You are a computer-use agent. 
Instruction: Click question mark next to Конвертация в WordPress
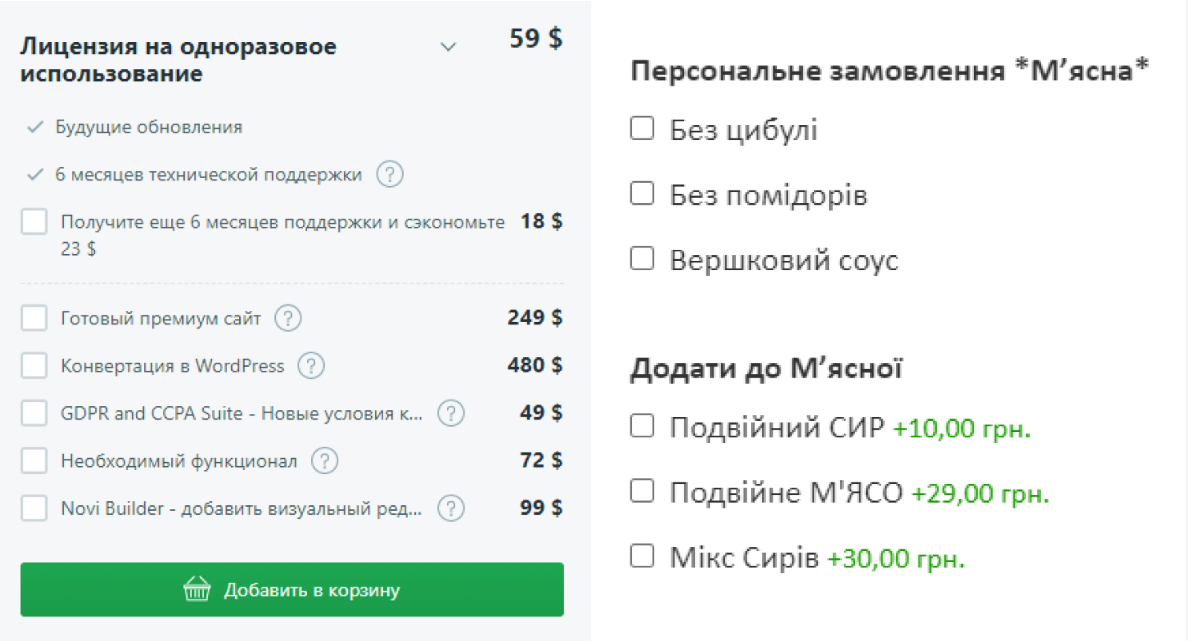pyautogui.click(x=311, y=365)
